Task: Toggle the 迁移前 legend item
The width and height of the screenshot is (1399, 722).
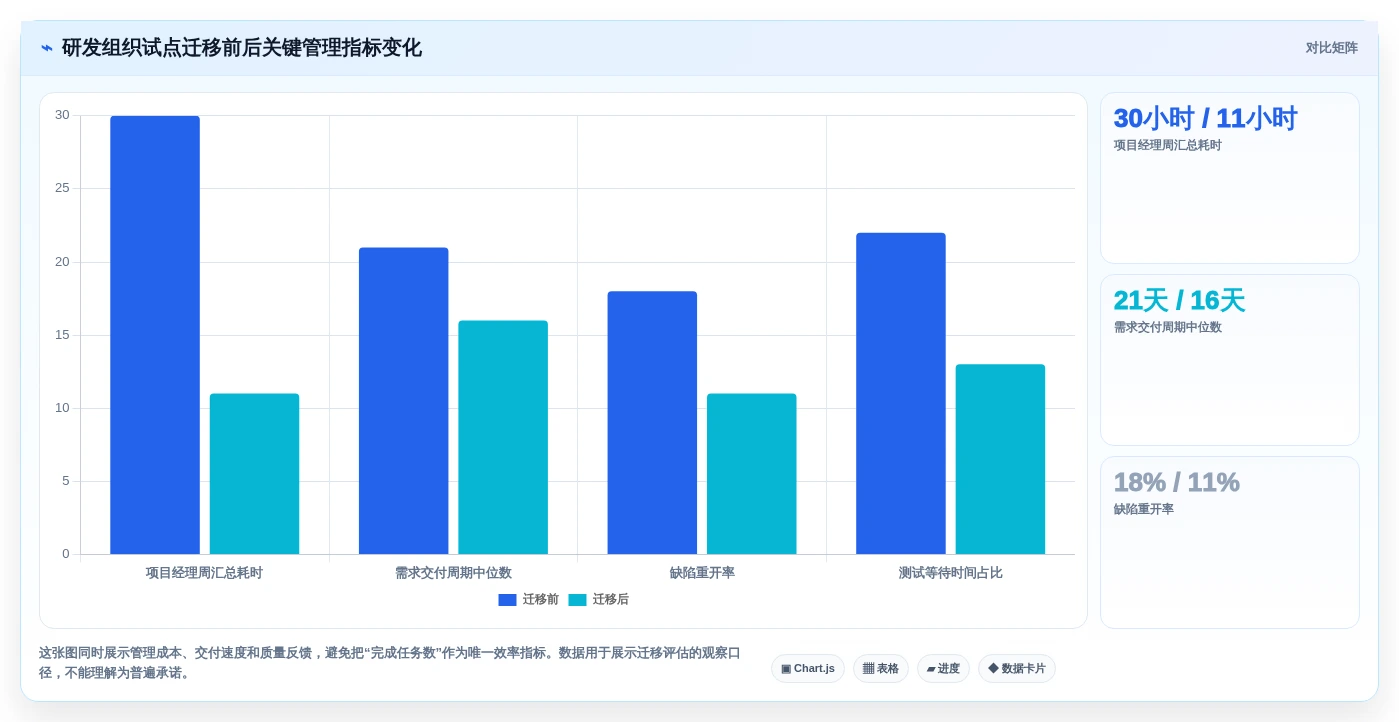Action: coord(528,600)
